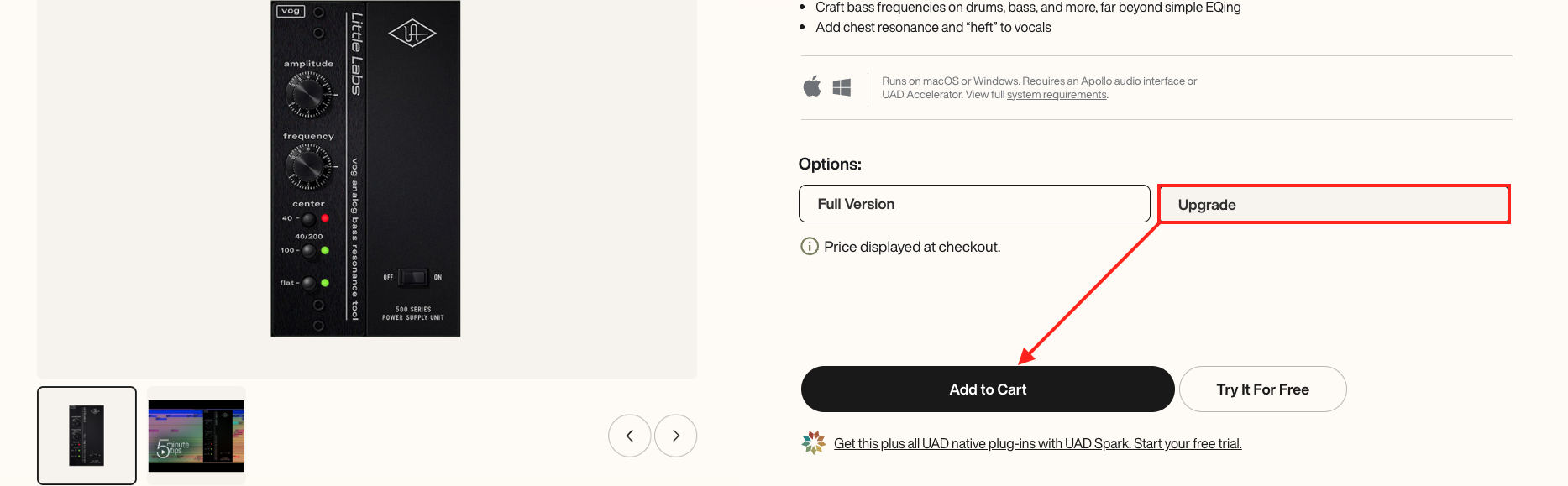Screen dimensions: 1568x486
Task: Click the colorful UAD Spark icon
Action: click(x=814, y=442)
